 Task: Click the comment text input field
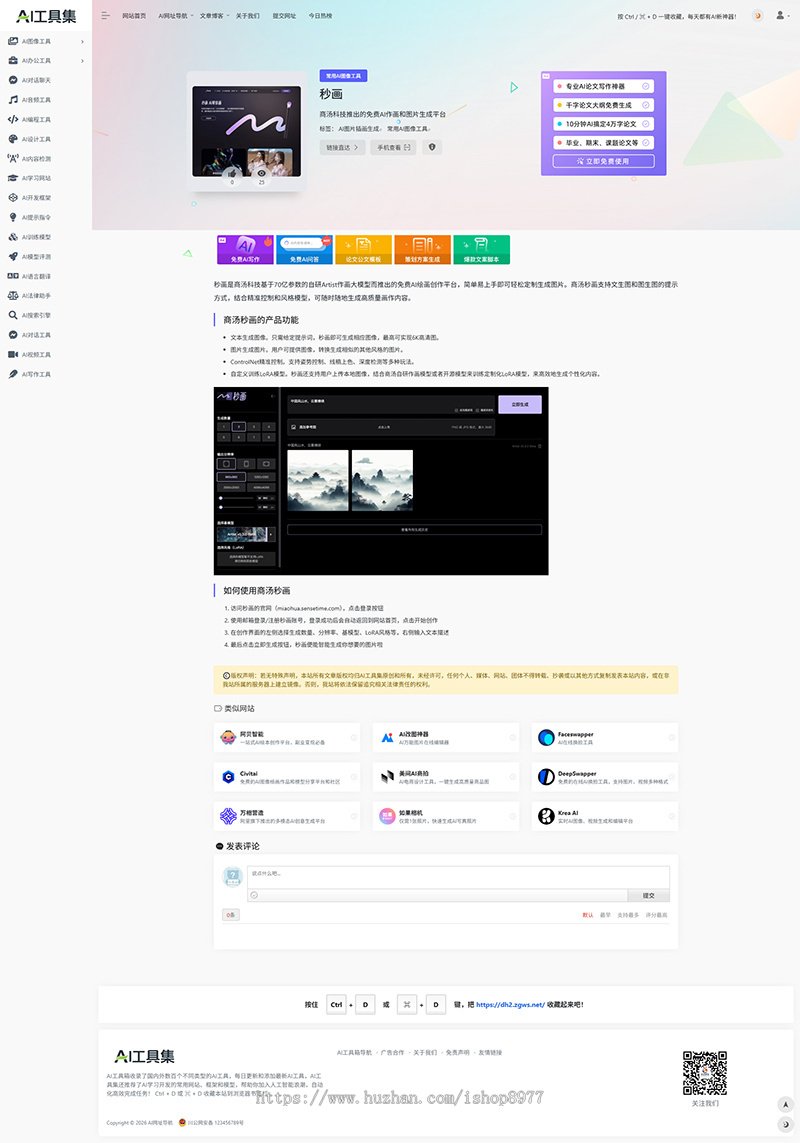pos(458,878)
